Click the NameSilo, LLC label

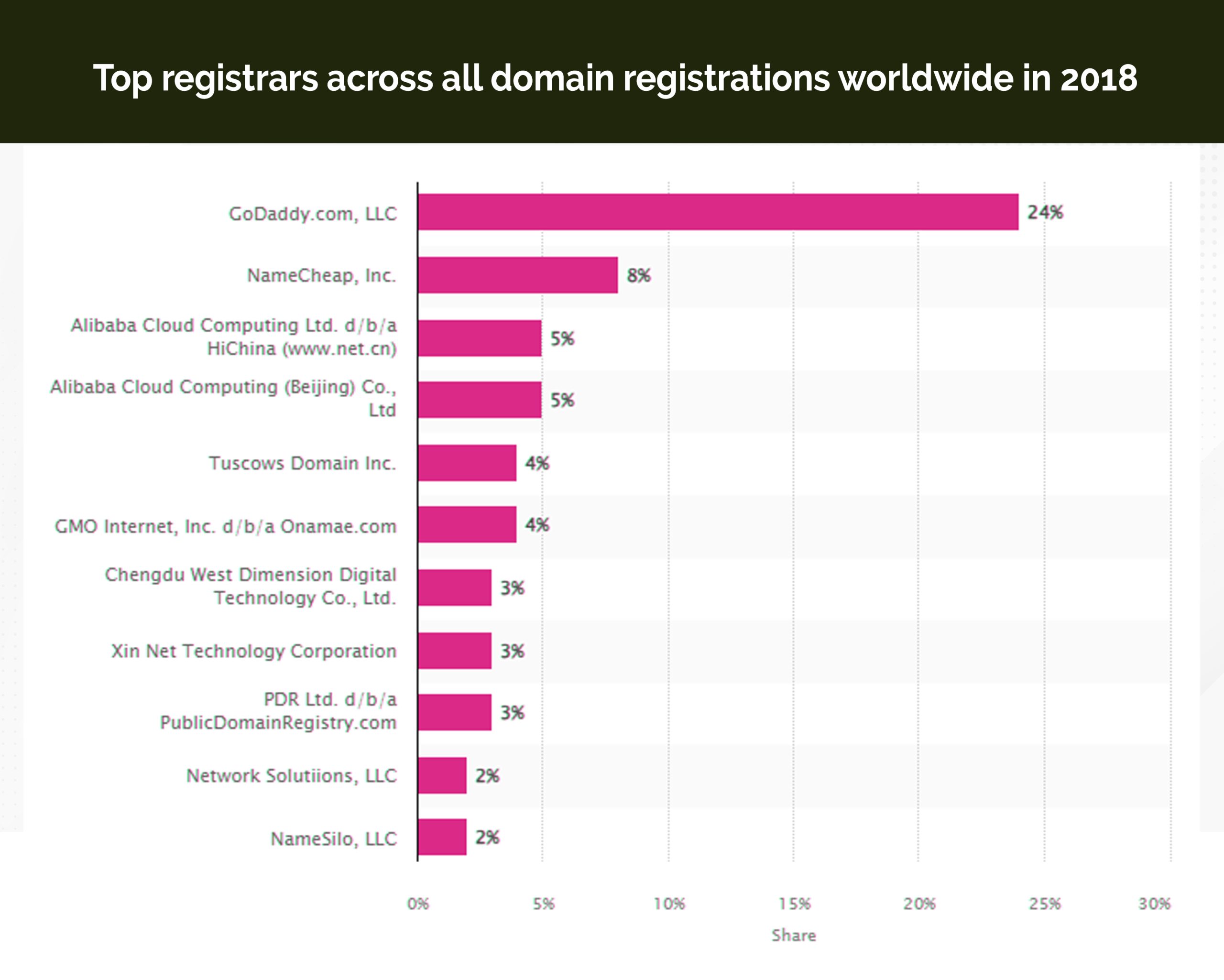point(334,838)
